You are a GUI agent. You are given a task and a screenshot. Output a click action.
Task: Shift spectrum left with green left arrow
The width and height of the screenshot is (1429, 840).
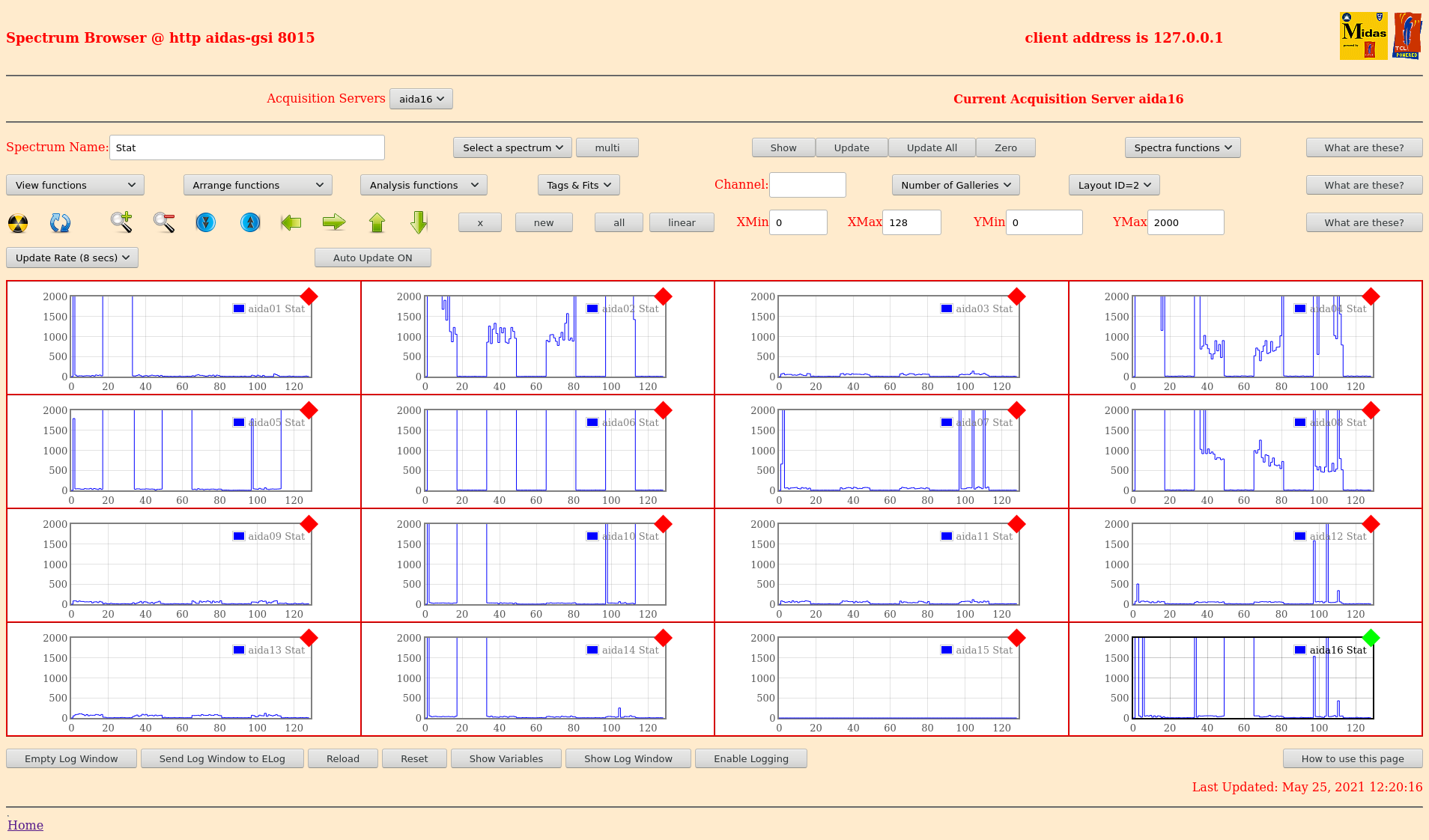[291, 222]
